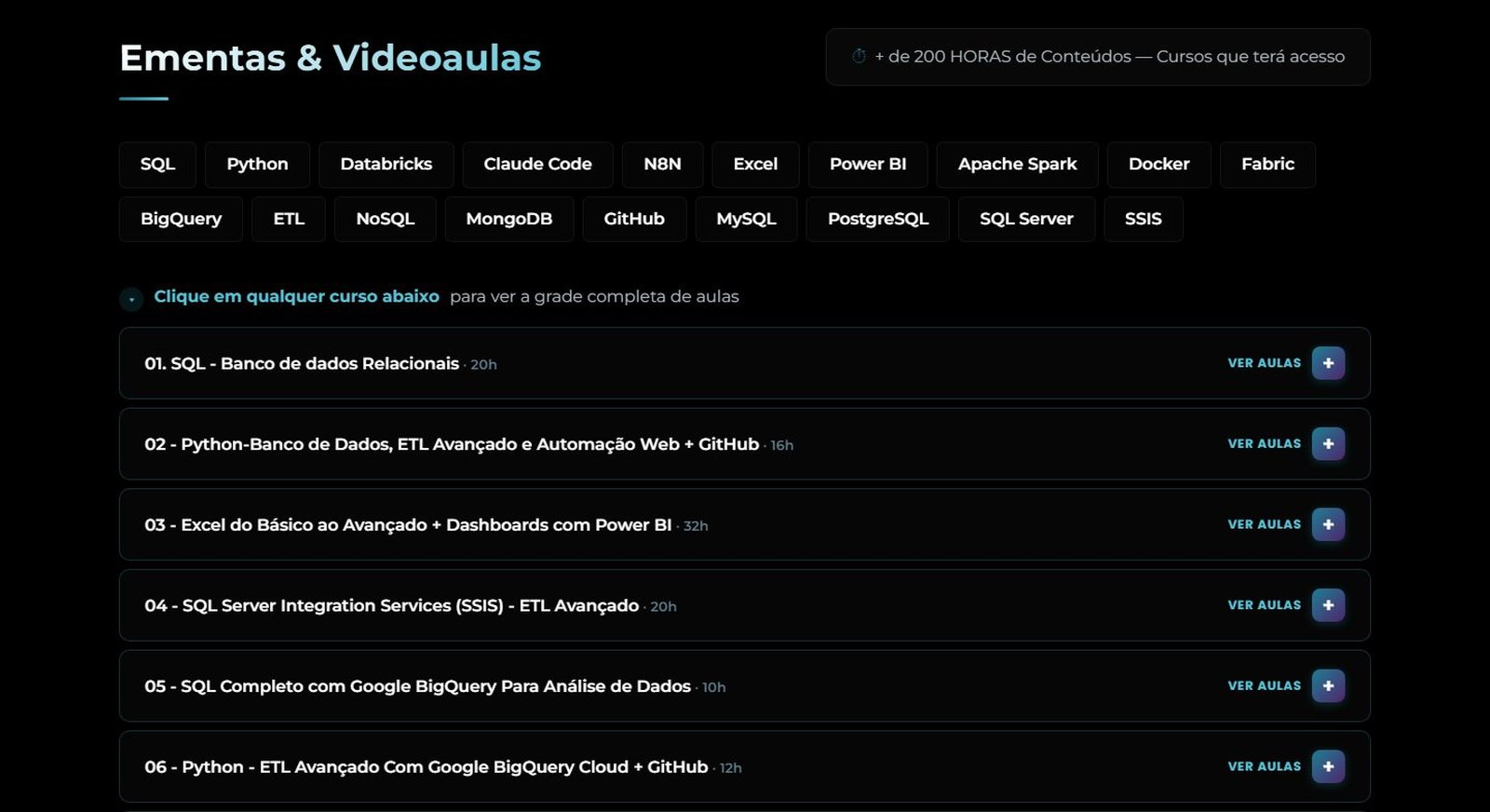Select the SSIS tag
Screen dimensions: 1490x812
click(1144, 220)
